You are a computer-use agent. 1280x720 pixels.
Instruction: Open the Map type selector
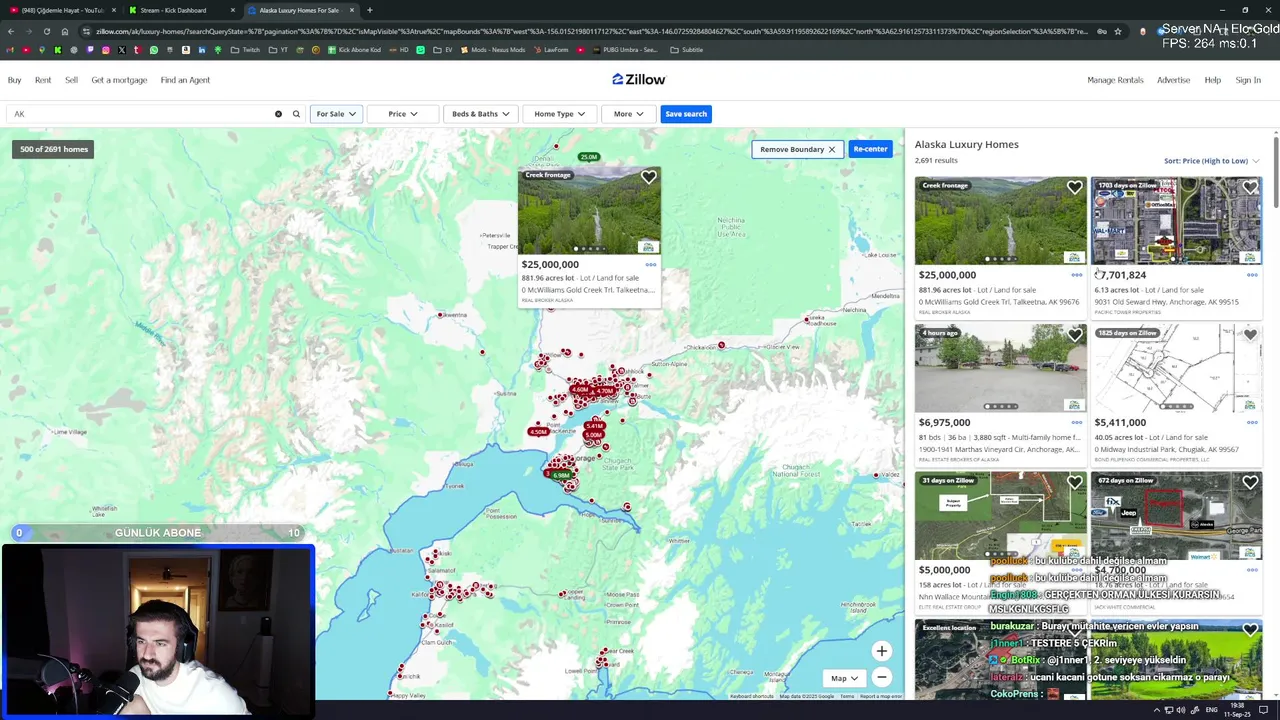845,678
